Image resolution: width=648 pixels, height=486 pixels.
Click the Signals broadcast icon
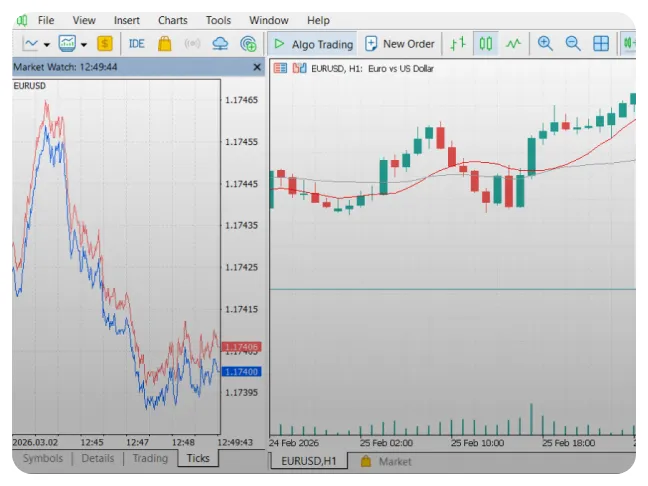tap(193, 44)
